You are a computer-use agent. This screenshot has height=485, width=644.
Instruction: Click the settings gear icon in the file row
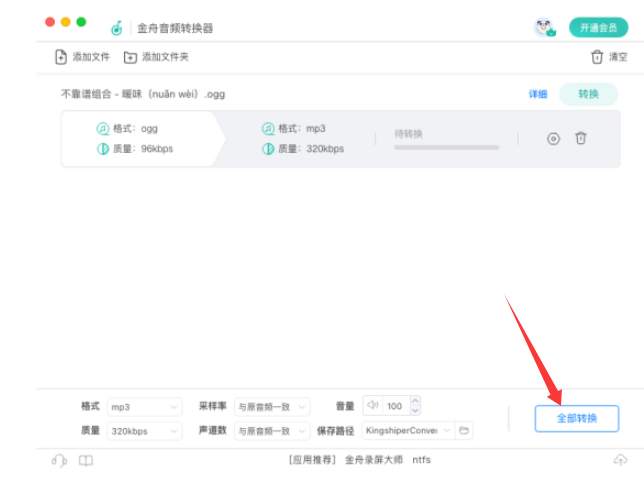click(553, 139)
